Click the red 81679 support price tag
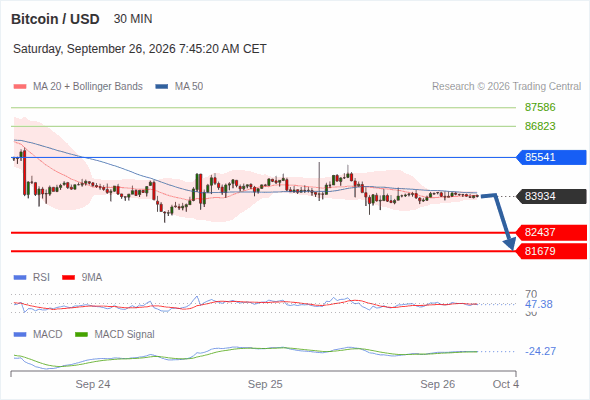This screenshot has height=400, width=590. (551, 251)
